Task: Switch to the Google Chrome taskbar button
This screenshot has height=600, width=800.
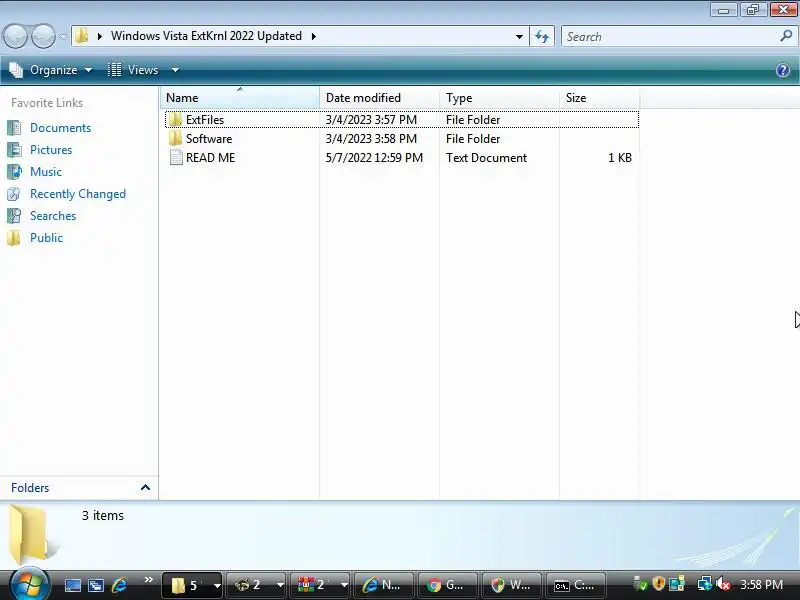Action: (x=447, y=585)
